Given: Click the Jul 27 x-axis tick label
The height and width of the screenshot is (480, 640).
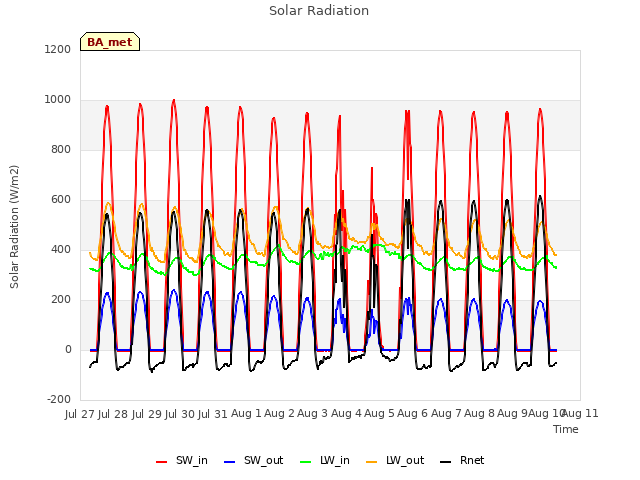Looking at the screenshot, I should click(80, 414).
